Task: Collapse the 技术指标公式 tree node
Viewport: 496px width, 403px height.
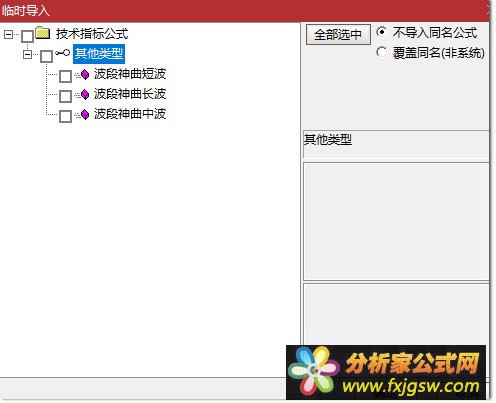Action: coord(8,34)
